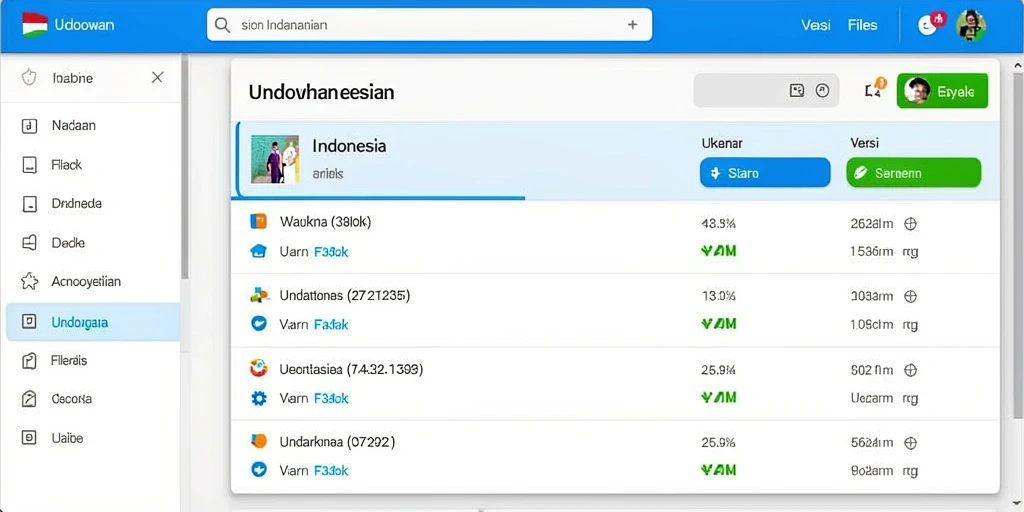Open the Vesi menu in top bar
The height and width of the screenshot is (512, 1024).
(816, 25)
